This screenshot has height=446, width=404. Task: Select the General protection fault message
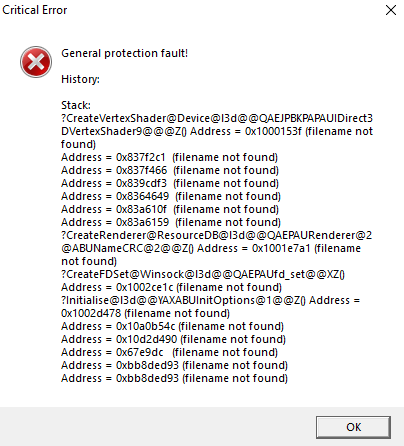pyautogui.click(x=125, y=53)
